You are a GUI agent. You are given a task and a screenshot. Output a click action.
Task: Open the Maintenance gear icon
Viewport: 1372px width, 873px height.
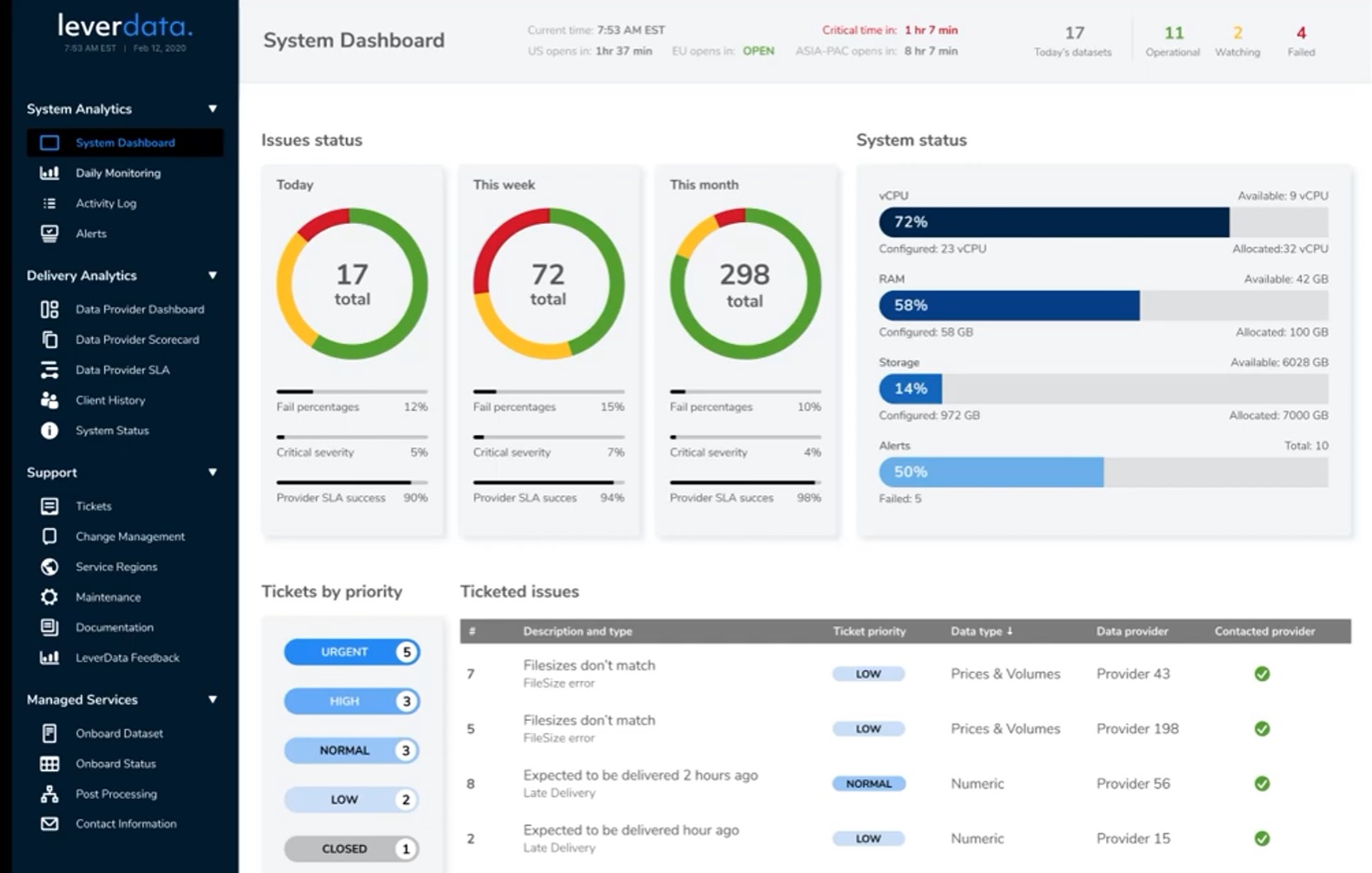pyautogui.click(x=50, y=596)
